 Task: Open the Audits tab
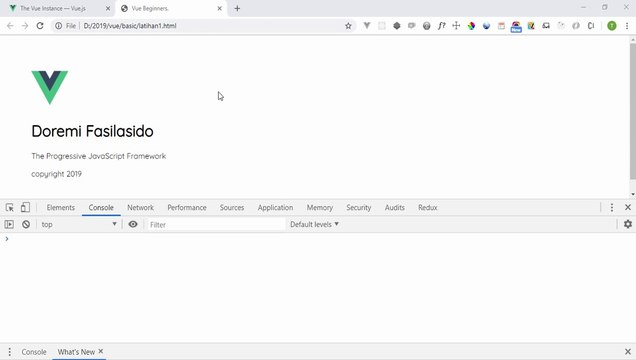(x=395, y=208)
